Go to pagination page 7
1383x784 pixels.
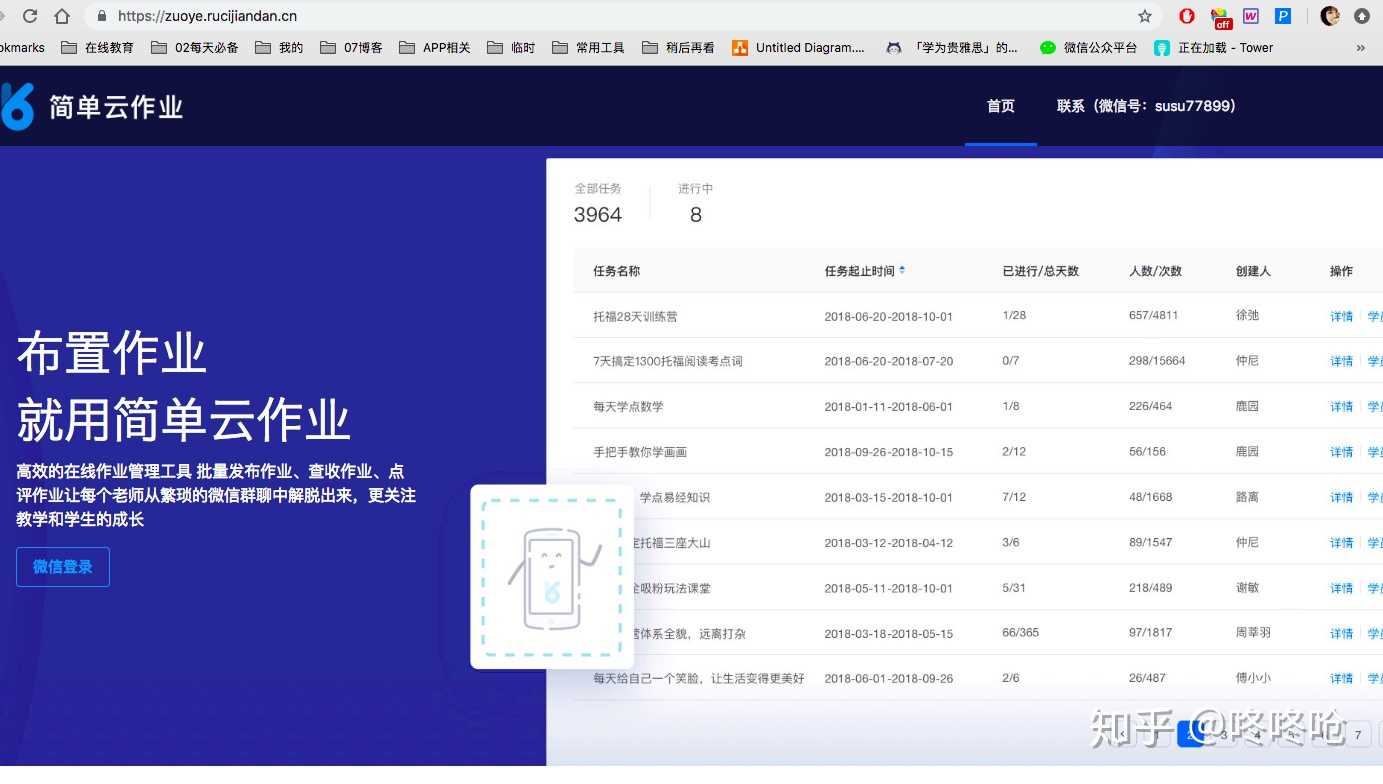pos(1357,733)
